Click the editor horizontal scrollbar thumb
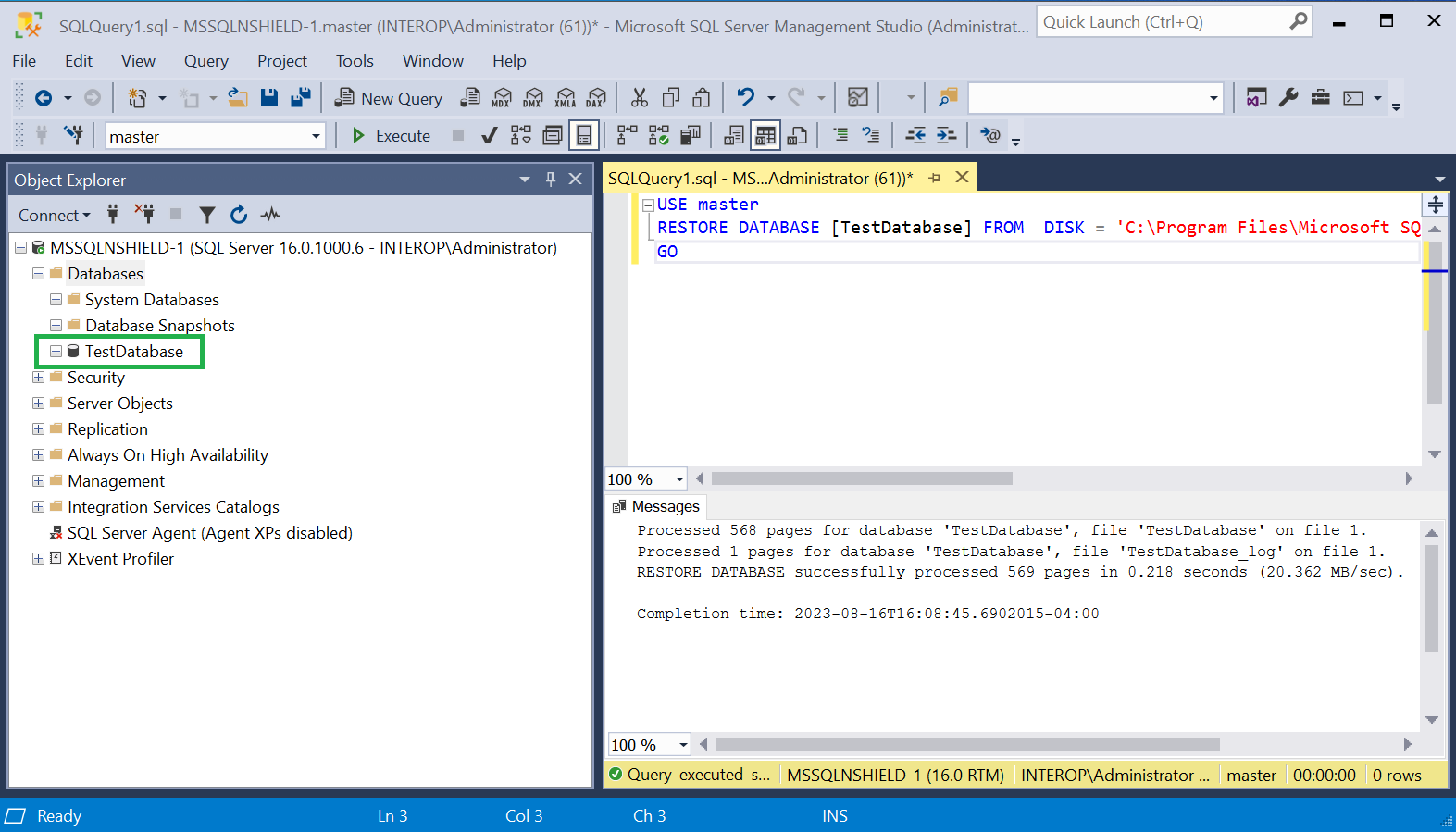This screenshot has width=1456, height=832. pos(862,478)
